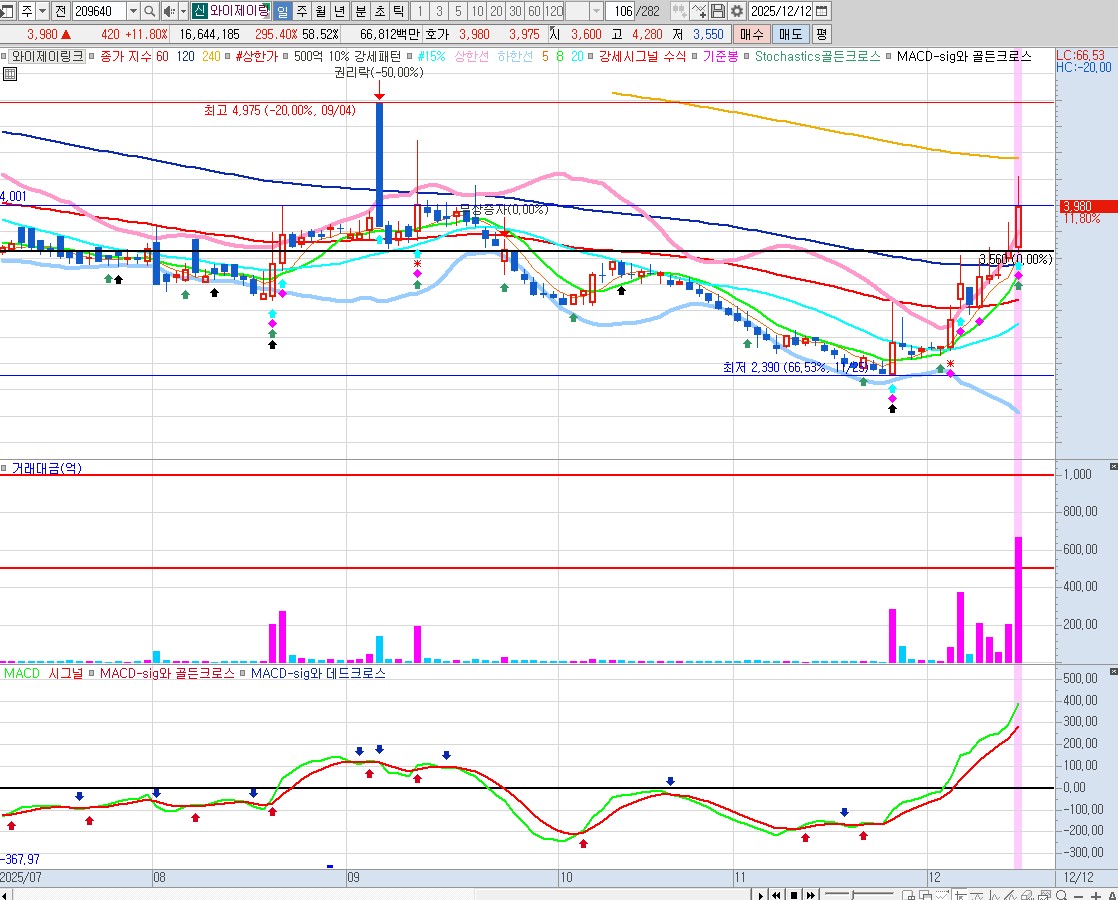1118x900 pixels.
Task: Choose the 120 interval button
Action: (x=554, y=11)
